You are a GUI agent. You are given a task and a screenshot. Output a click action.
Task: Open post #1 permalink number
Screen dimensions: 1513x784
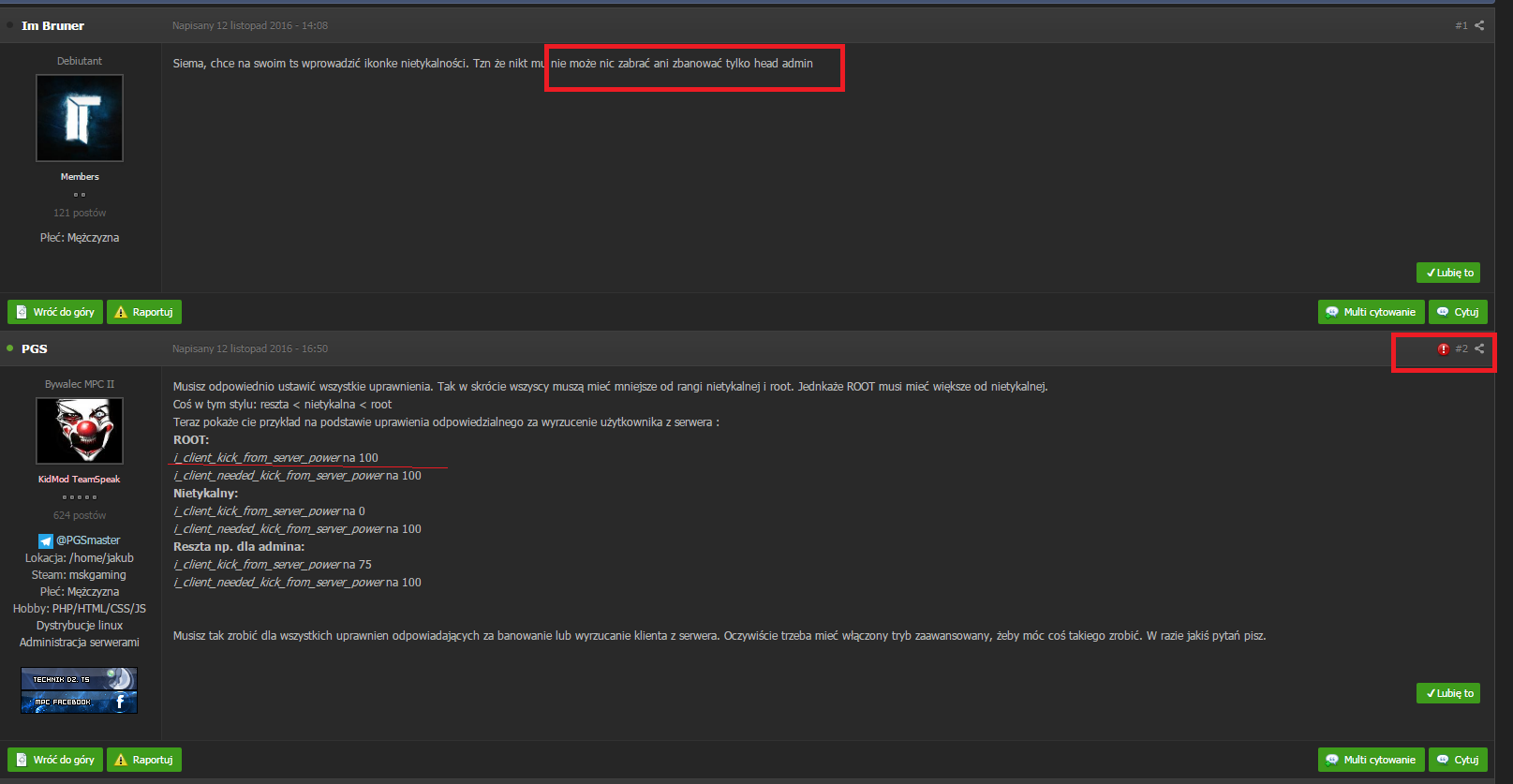1461,25
